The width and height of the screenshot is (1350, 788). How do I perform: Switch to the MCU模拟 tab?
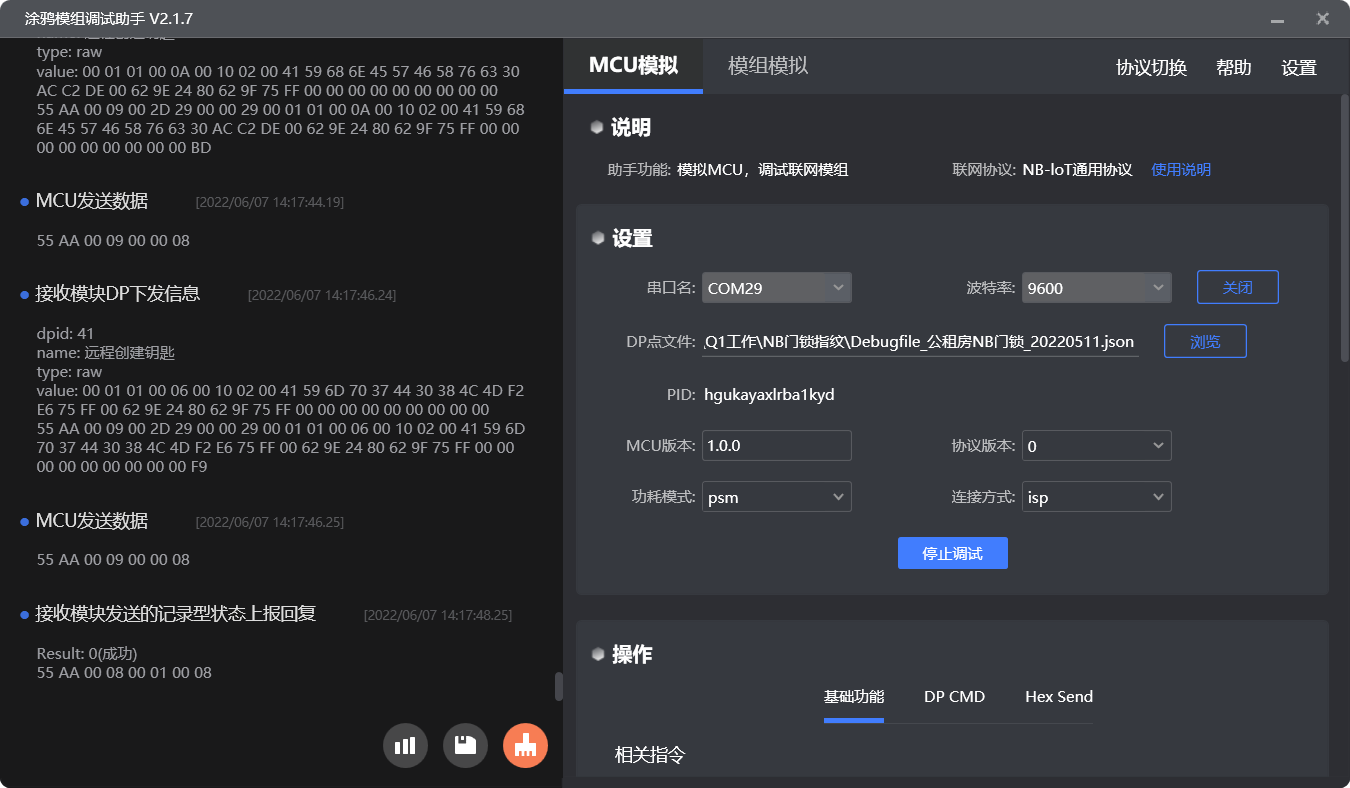[x=633, y=66]
